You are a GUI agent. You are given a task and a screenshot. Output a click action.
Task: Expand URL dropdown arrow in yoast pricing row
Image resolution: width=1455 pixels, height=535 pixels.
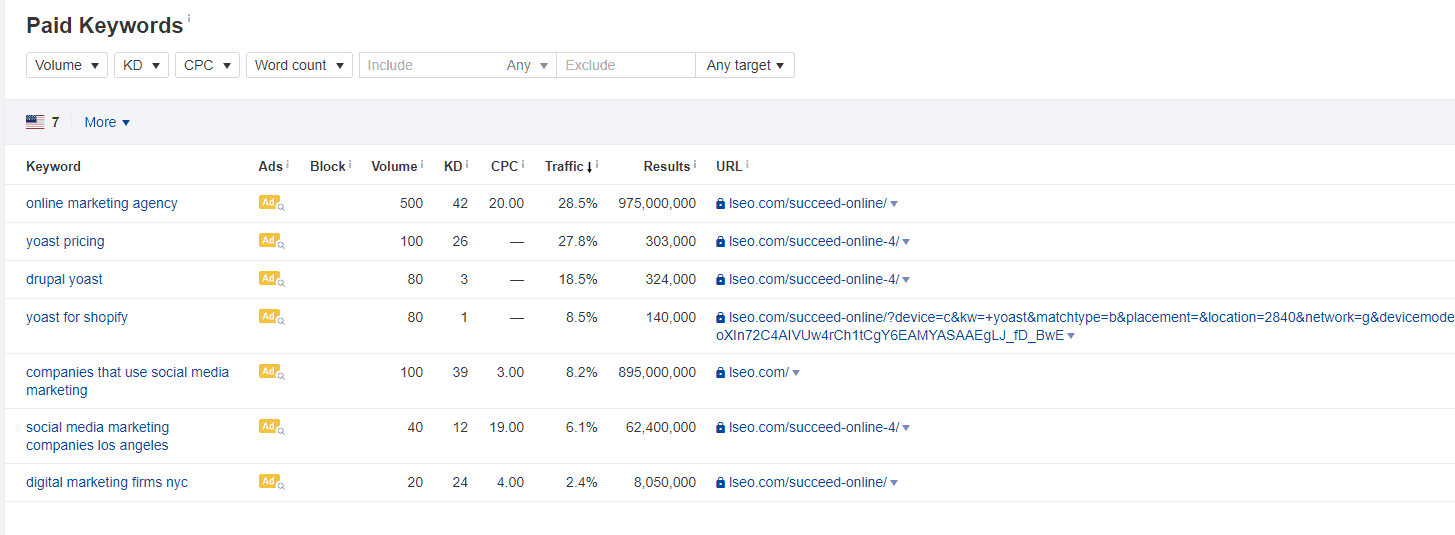(x=906, y=242)
